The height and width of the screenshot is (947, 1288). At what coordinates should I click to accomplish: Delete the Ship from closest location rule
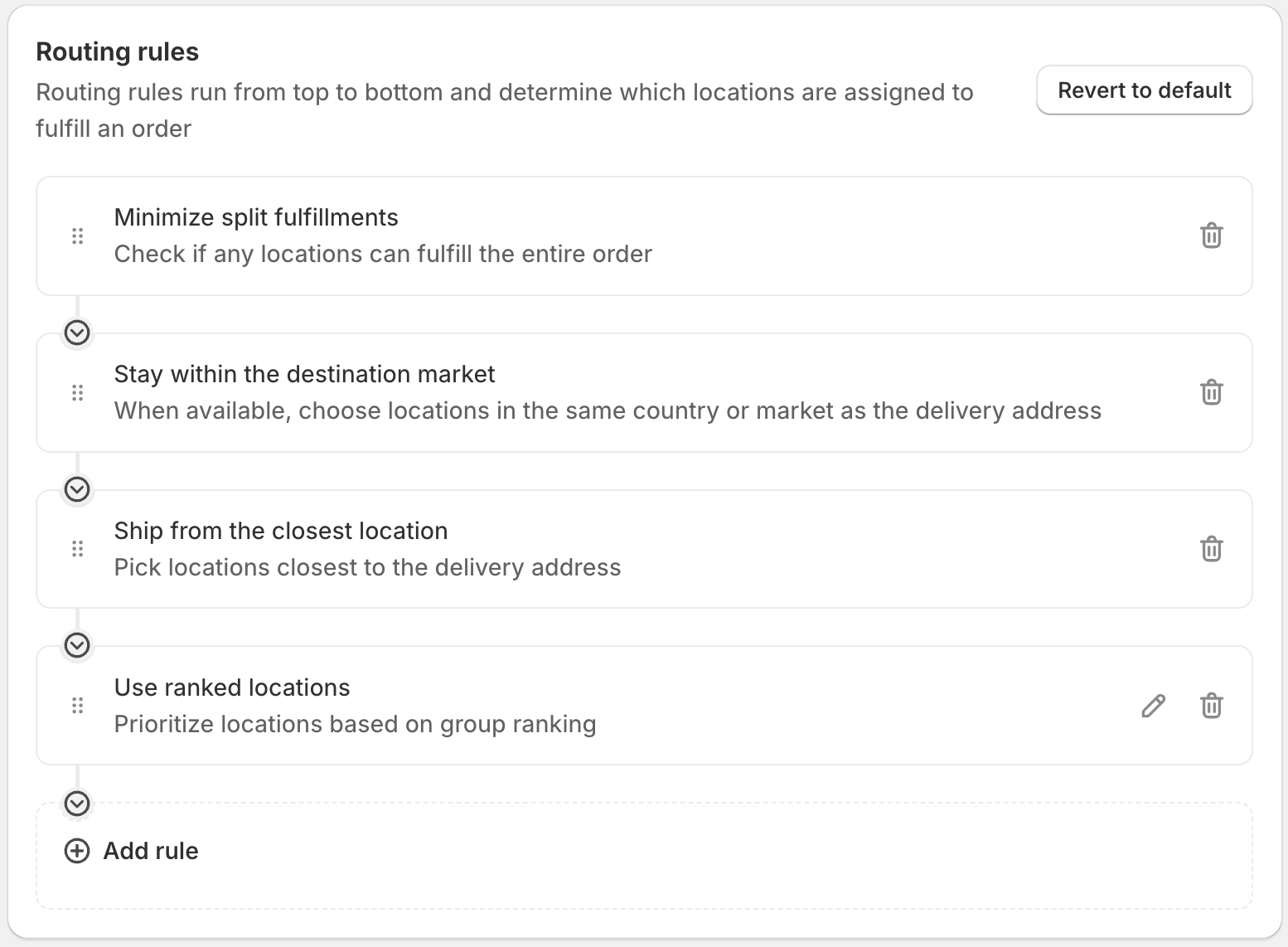pos(1211,549)
